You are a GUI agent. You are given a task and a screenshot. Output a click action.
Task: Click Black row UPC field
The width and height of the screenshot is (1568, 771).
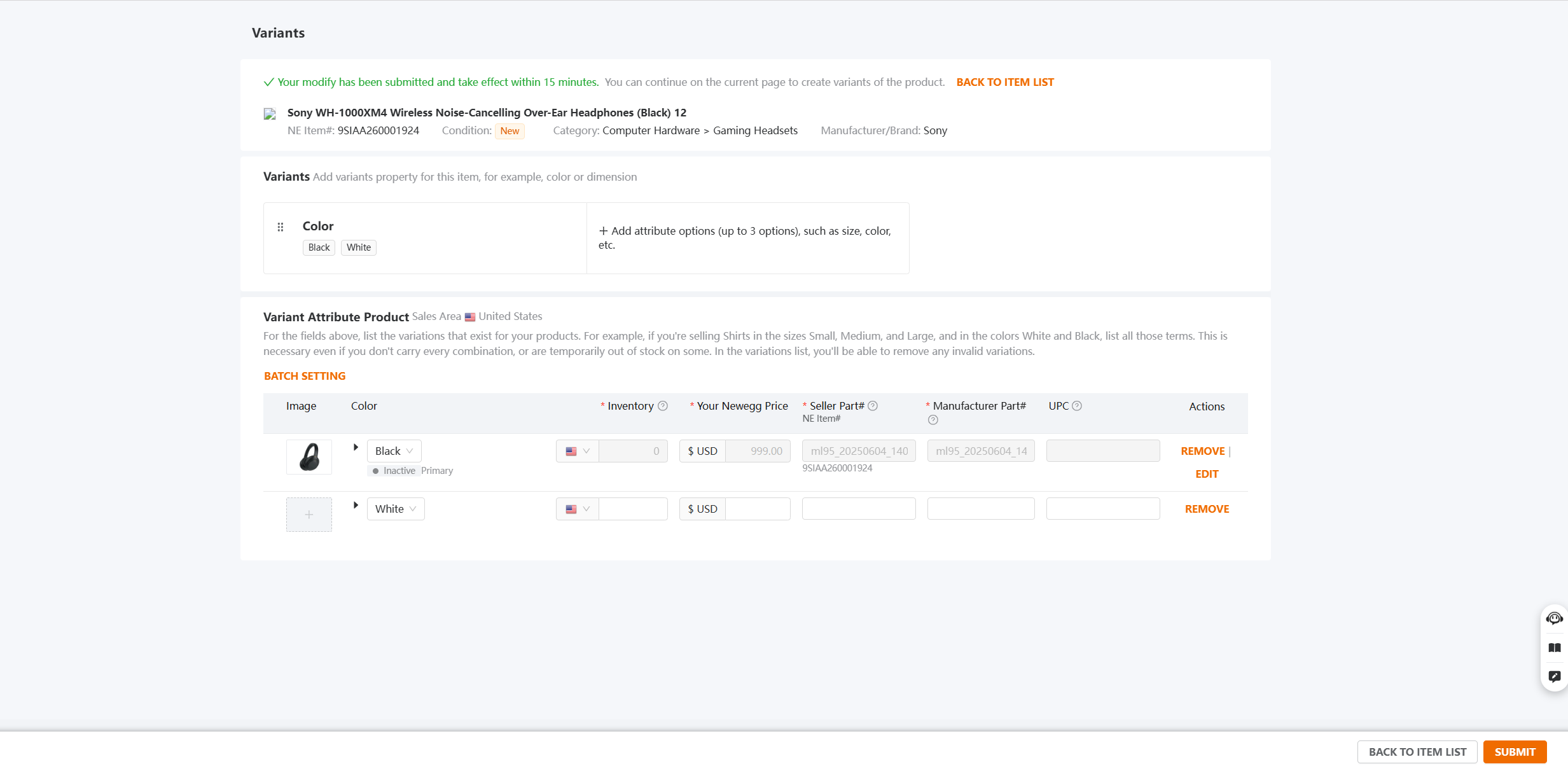point(1103,451)
